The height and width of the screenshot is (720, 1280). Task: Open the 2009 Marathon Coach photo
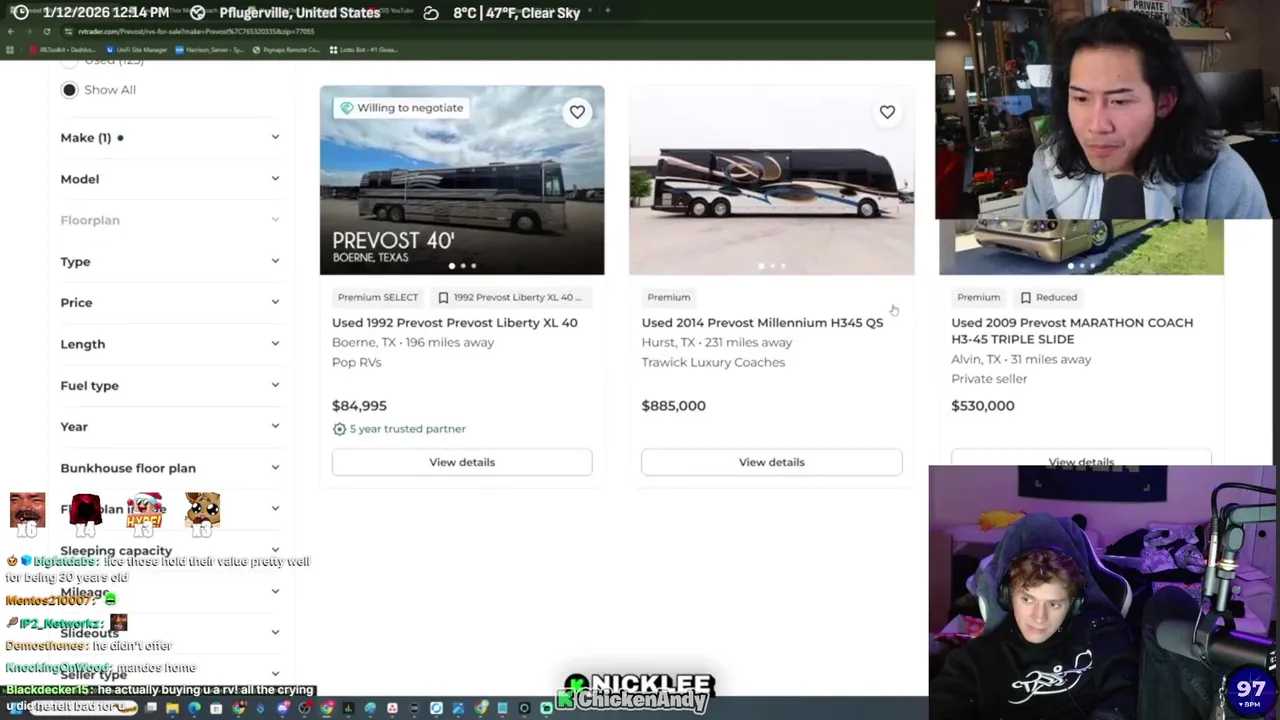[x=1081, y=247]
